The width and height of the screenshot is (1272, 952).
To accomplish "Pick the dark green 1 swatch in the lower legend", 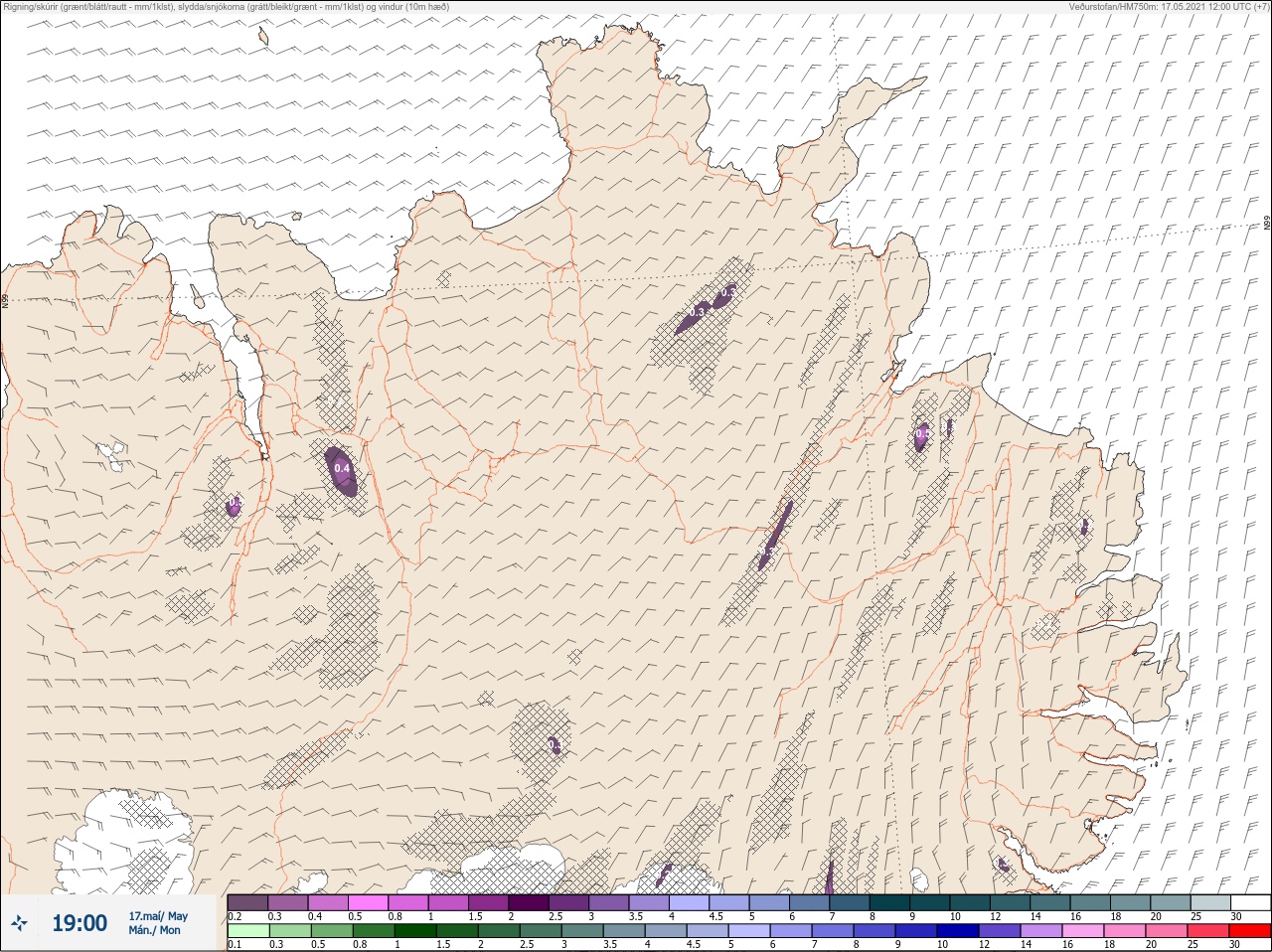I will pos(414,931).
